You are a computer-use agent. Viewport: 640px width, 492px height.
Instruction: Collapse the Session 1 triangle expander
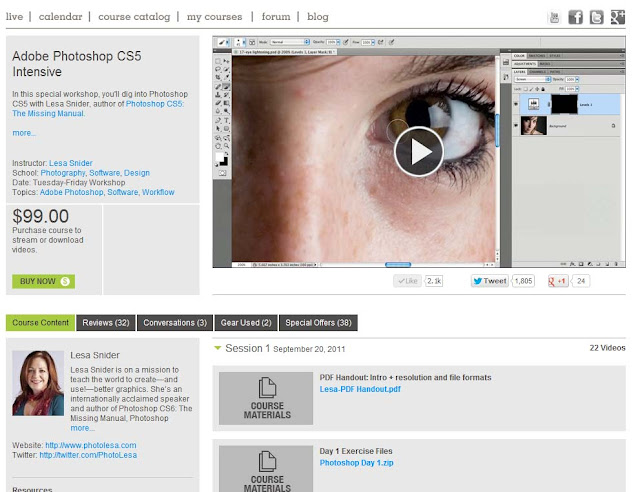coord(218,348)
